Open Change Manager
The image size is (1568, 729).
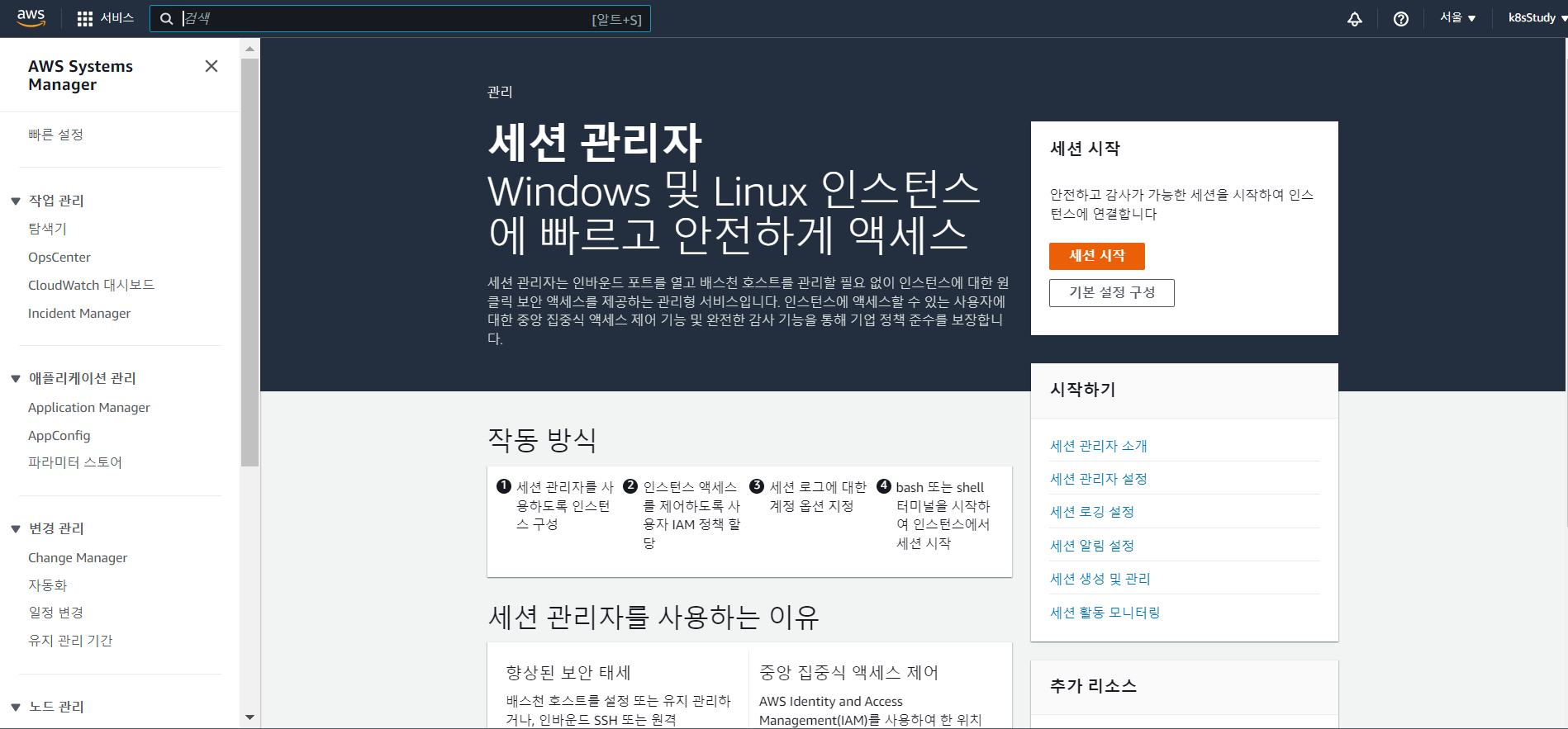coord(78,557)
